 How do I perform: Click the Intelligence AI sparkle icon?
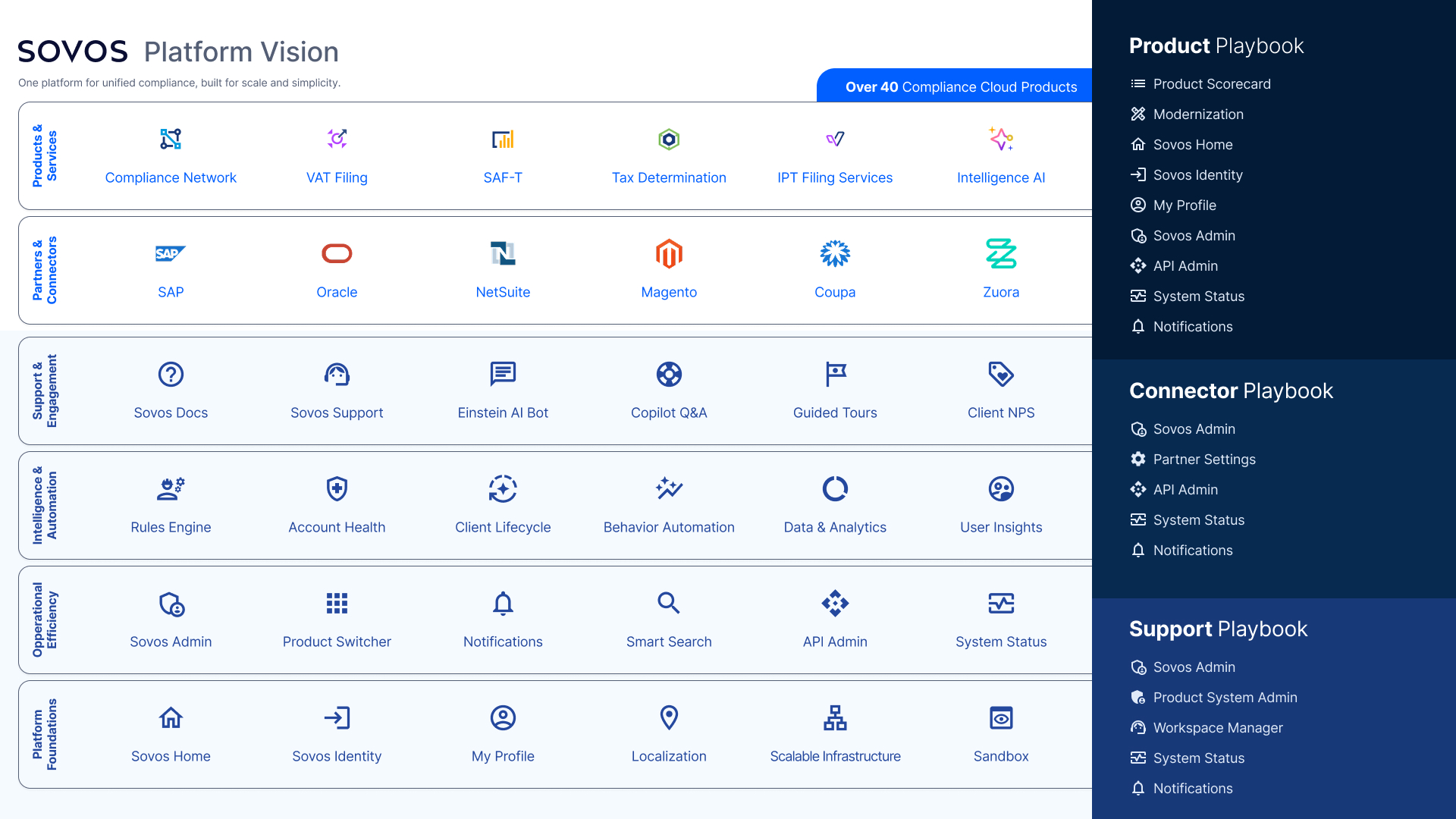[1001, 140]
